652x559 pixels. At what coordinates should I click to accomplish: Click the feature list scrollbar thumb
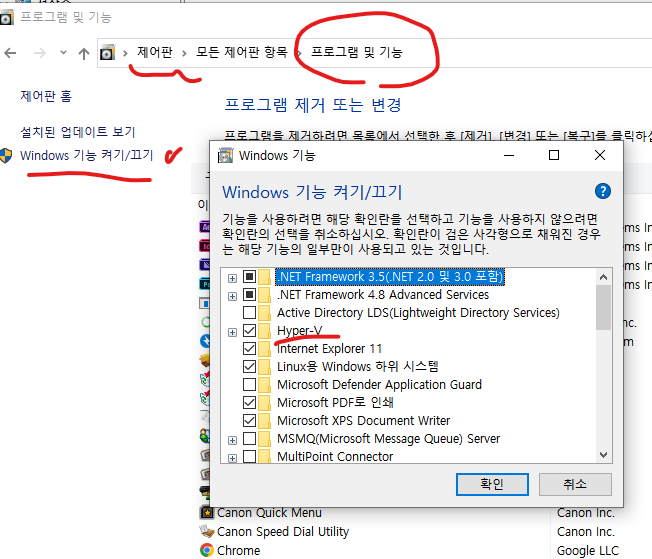603,307
